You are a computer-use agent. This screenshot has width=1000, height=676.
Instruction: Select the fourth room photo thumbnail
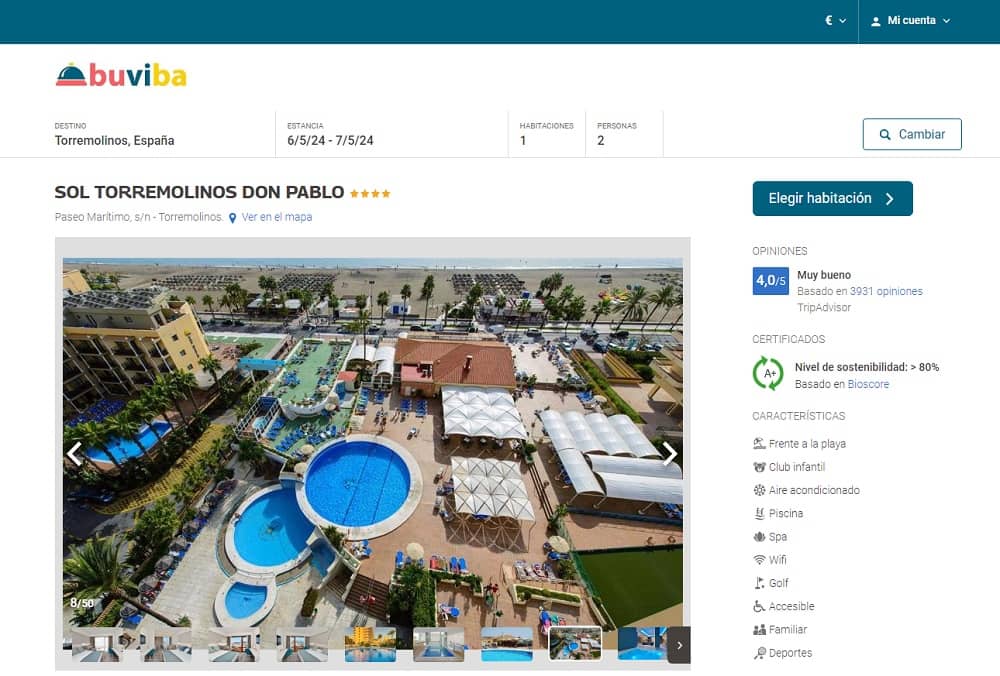tap(302, 645)
